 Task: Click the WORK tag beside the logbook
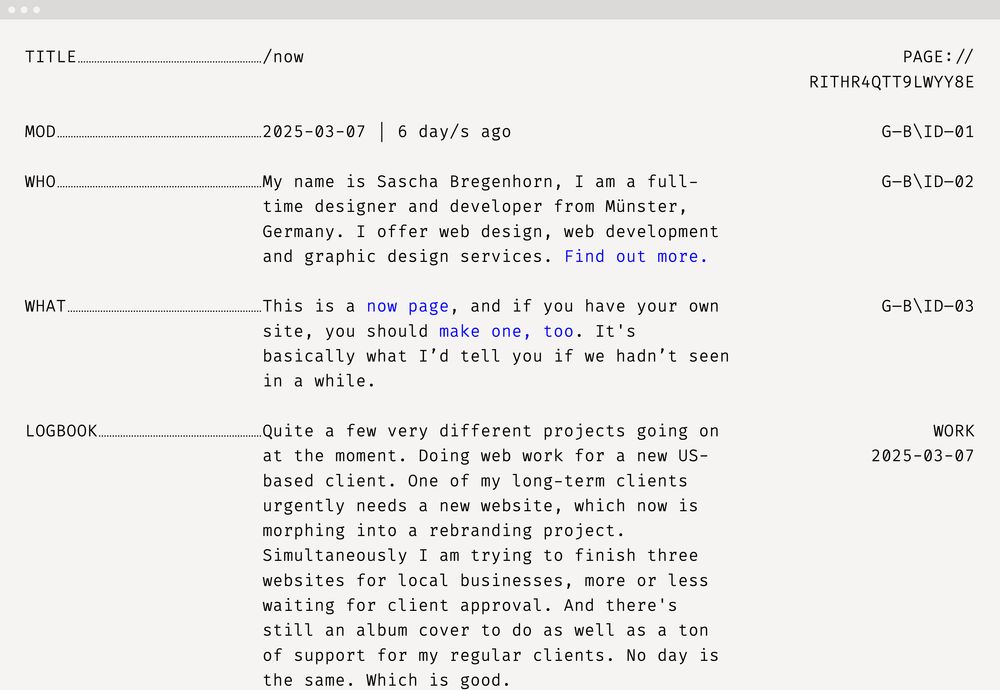pos(953,432)
